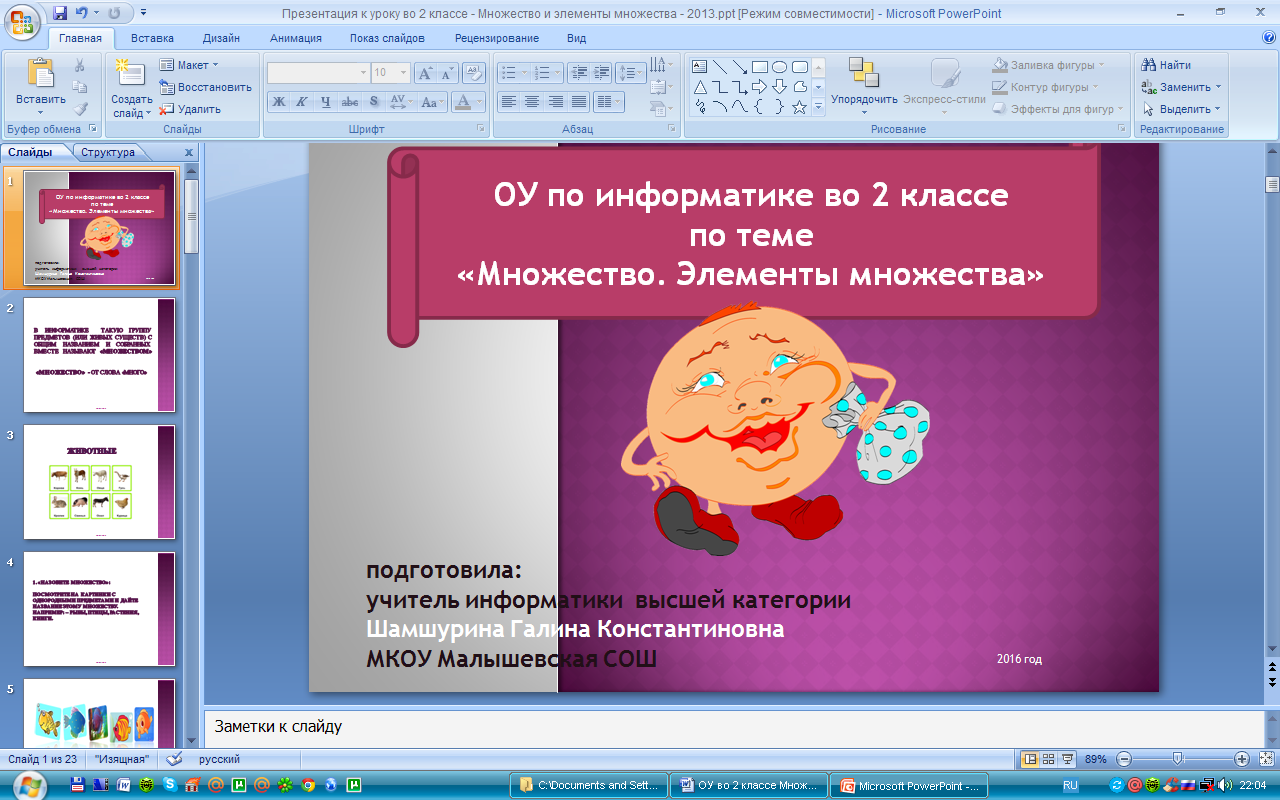Open the Упорядочить arrange dropdown
Image resolution: width=1280 pixels, height=800 pixels.
[864, 87]
